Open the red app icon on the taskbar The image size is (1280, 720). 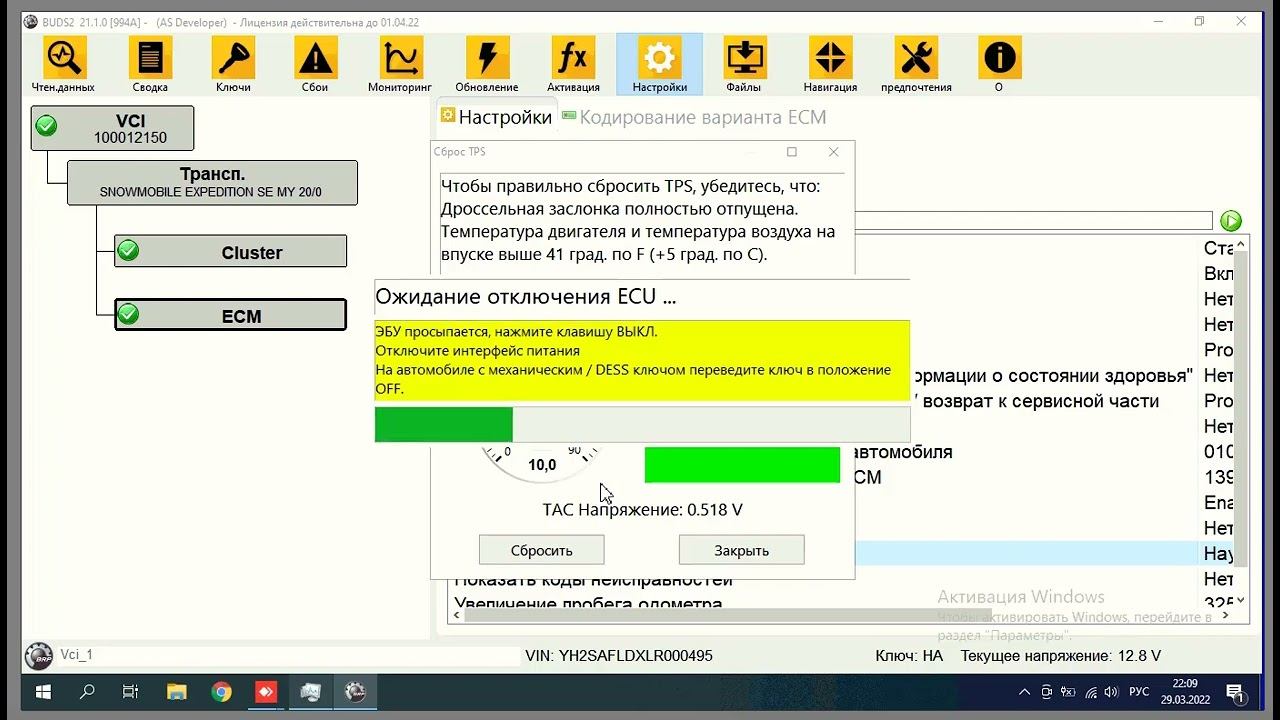point(266,692)
